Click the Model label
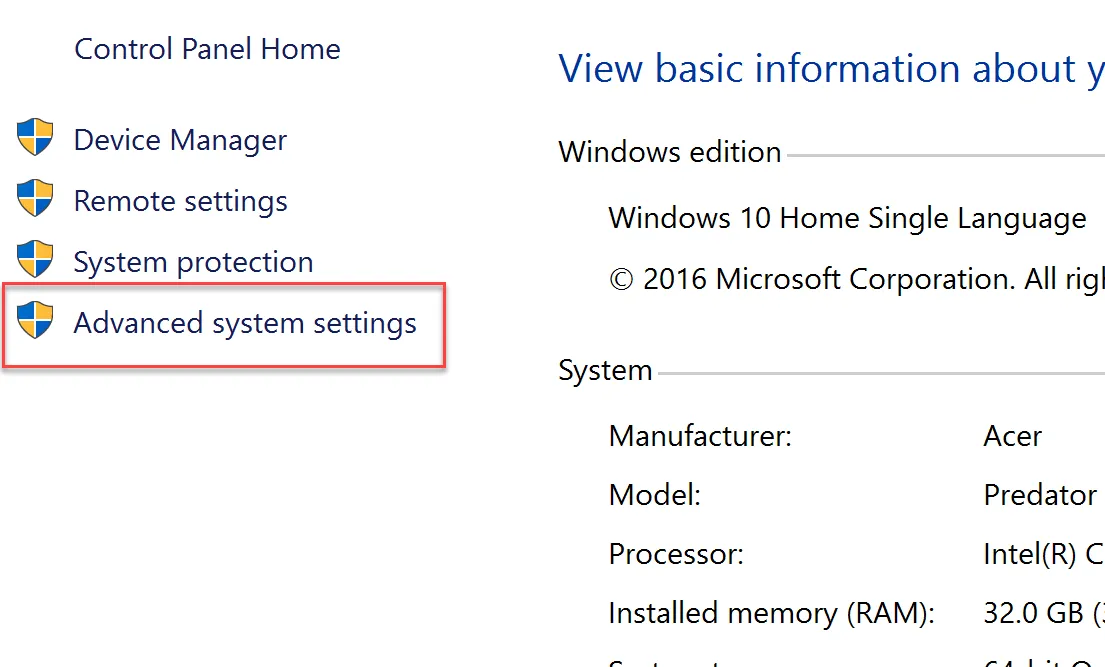This screenshot has height=667, width=1105. (654, 495)
